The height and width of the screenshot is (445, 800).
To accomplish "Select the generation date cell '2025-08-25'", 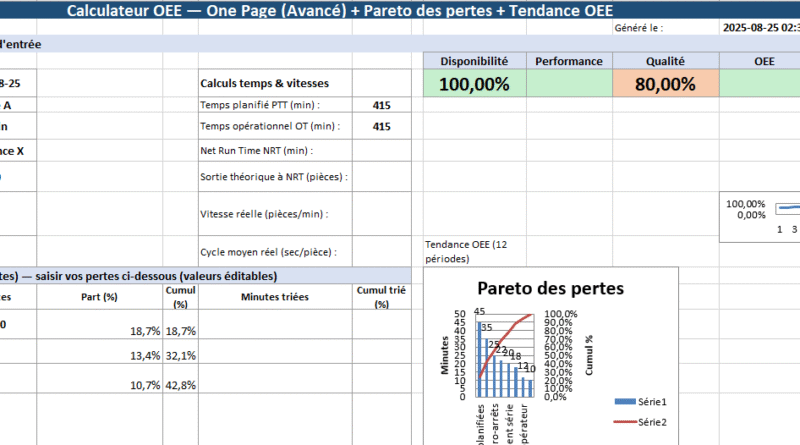I will pyautogui.click(x=760, y=28).
